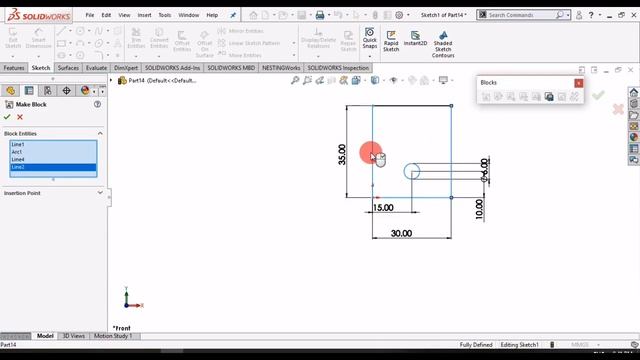The height and width of the screenshot is (360, 640).
Task: Click Zoom to Fit magnifier icon
Action: [x=295, y=80]
